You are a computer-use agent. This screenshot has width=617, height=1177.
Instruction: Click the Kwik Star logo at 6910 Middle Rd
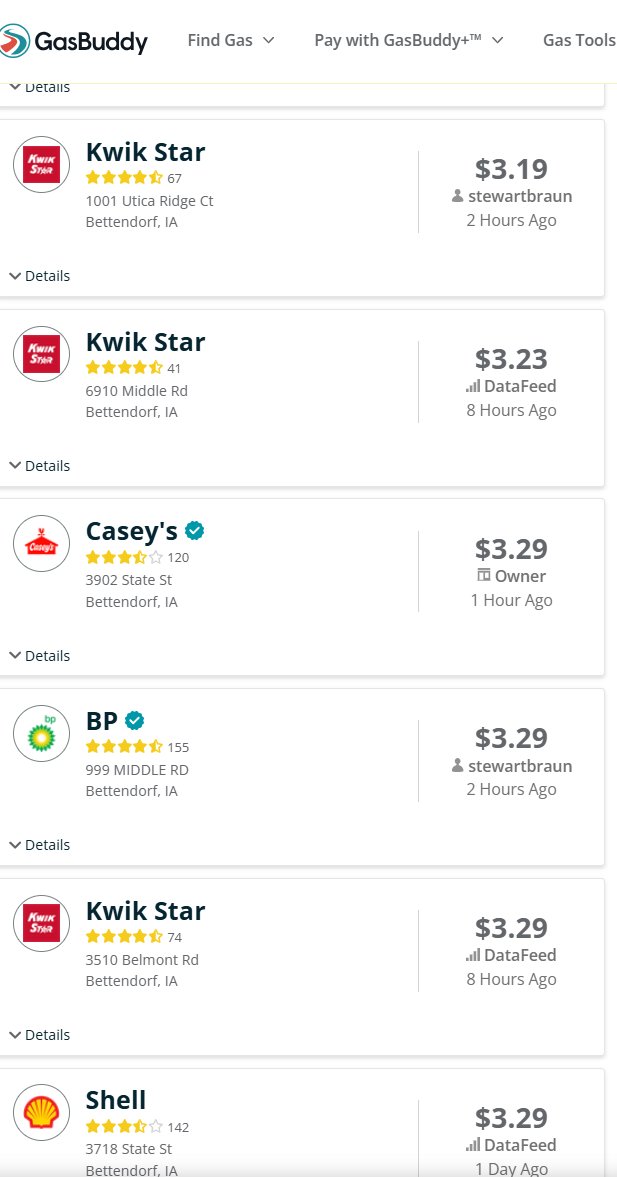[41, 354]
